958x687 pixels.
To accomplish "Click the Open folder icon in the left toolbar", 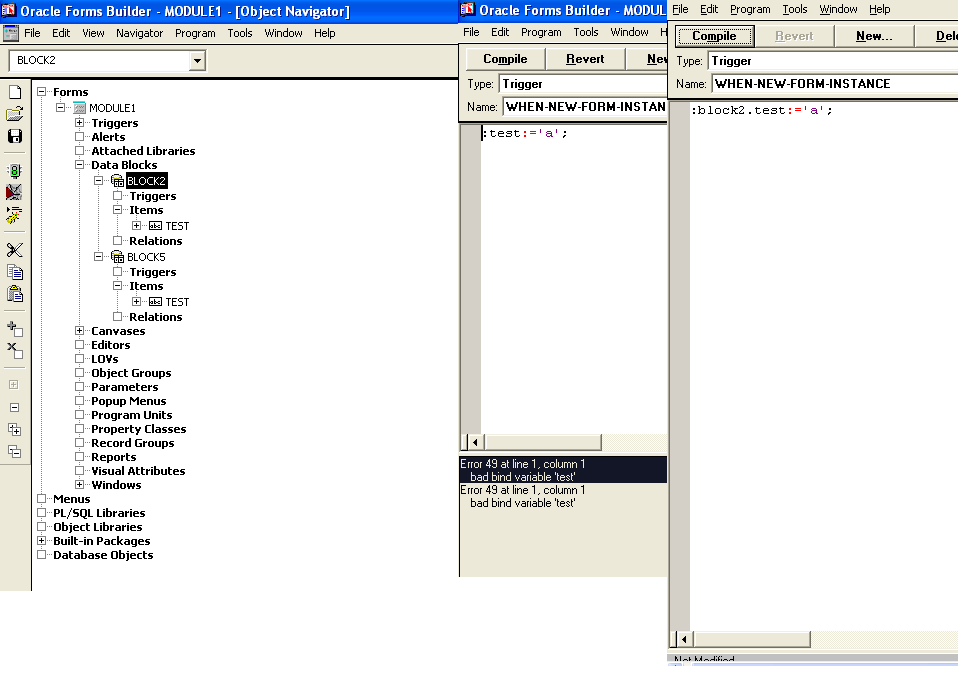I will (x=15, y=114).
